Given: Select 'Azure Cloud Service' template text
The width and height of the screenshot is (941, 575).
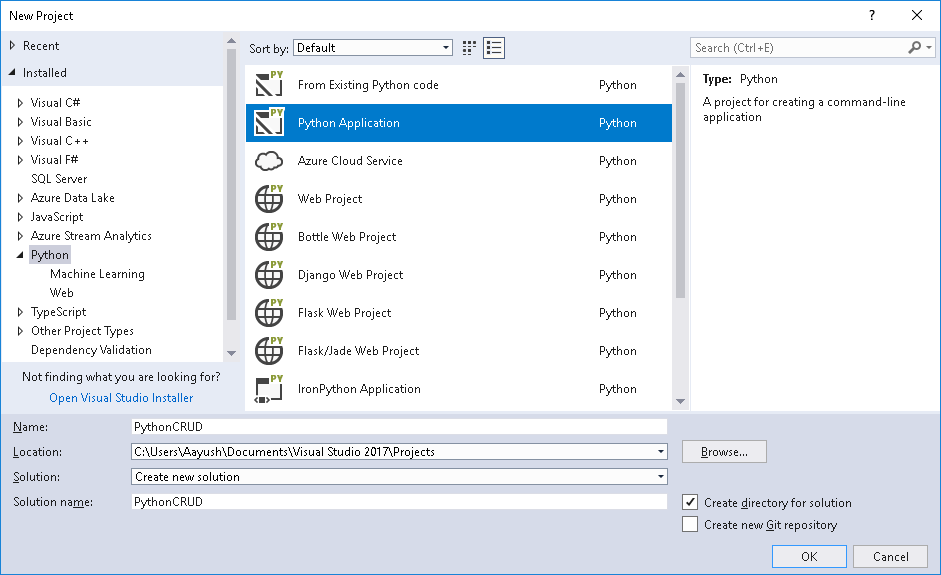Looking at the screenshot, I should (x=350, y=161).
